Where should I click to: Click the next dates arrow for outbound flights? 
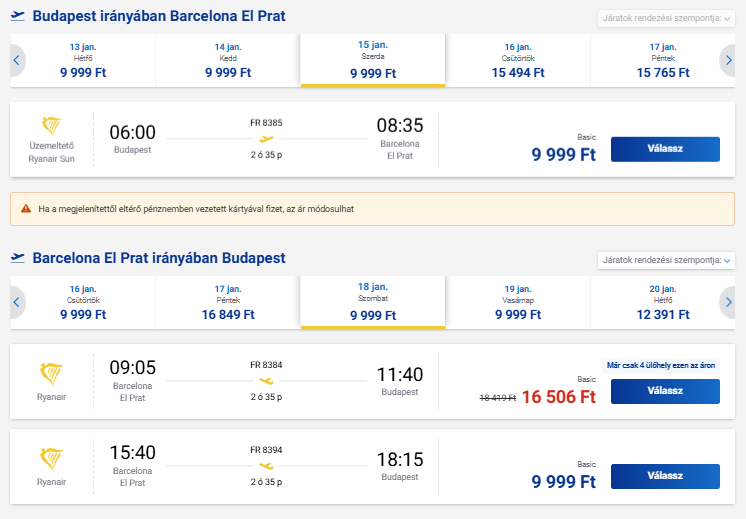pos(728,60)
